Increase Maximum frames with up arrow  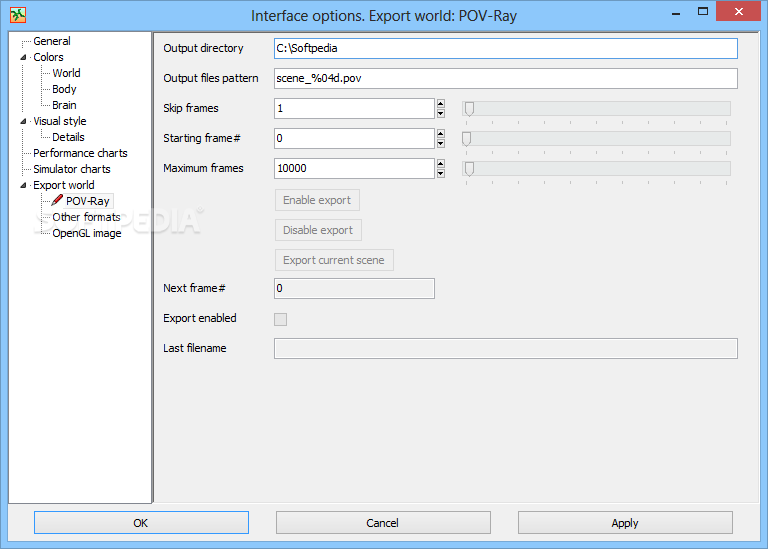441,164
